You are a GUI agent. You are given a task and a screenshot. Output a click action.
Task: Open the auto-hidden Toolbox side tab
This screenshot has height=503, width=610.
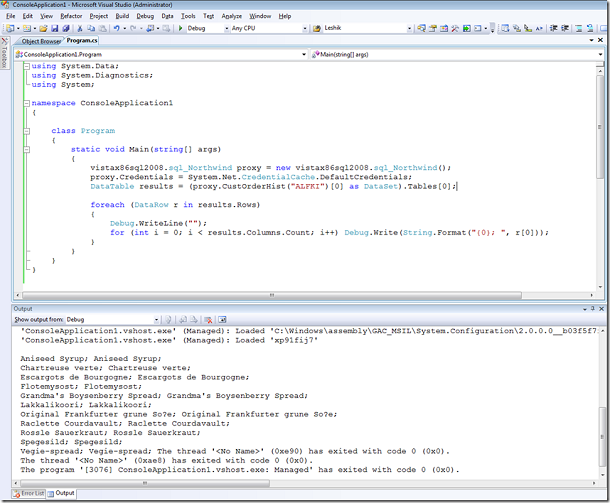(x=4, y=53)
